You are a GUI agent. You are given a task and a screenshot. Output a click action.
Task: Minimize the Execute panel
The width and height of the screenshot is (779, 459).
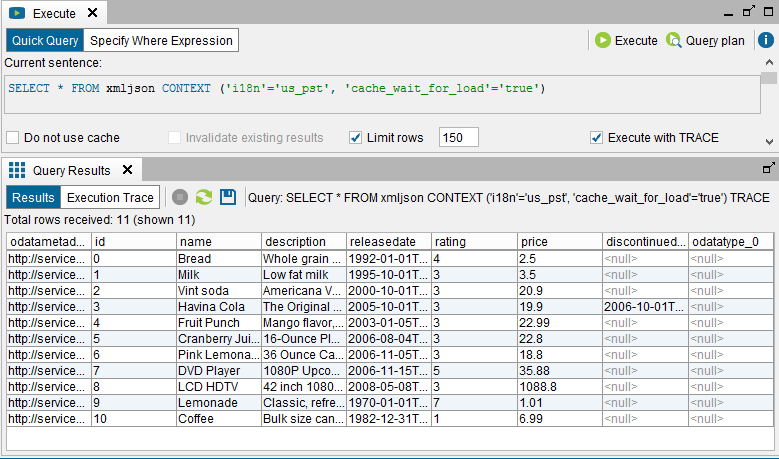coord(728,13)
